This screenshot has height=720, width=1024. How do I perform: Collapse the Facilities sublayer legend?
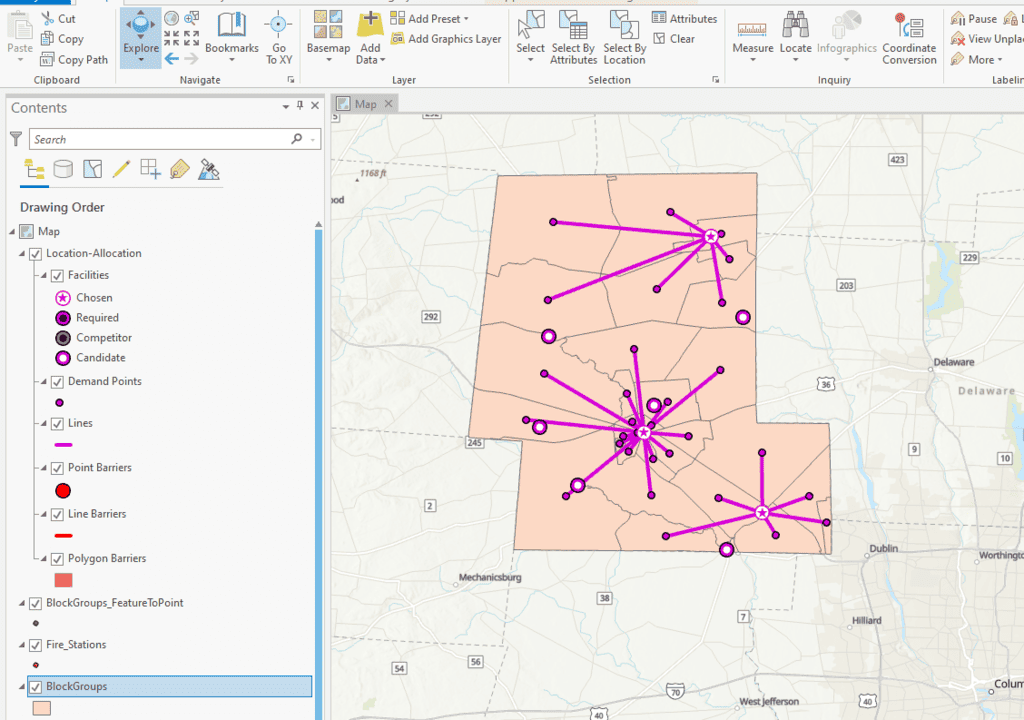(44, 276)
